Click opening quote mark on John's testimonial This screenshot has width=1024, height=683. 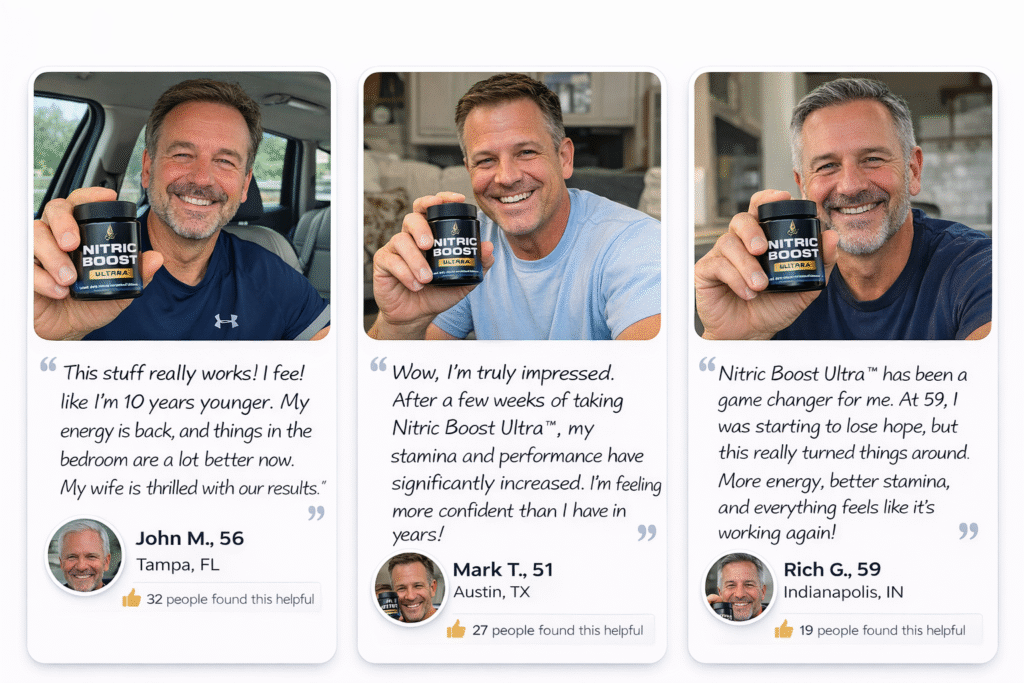click(48, 364)
